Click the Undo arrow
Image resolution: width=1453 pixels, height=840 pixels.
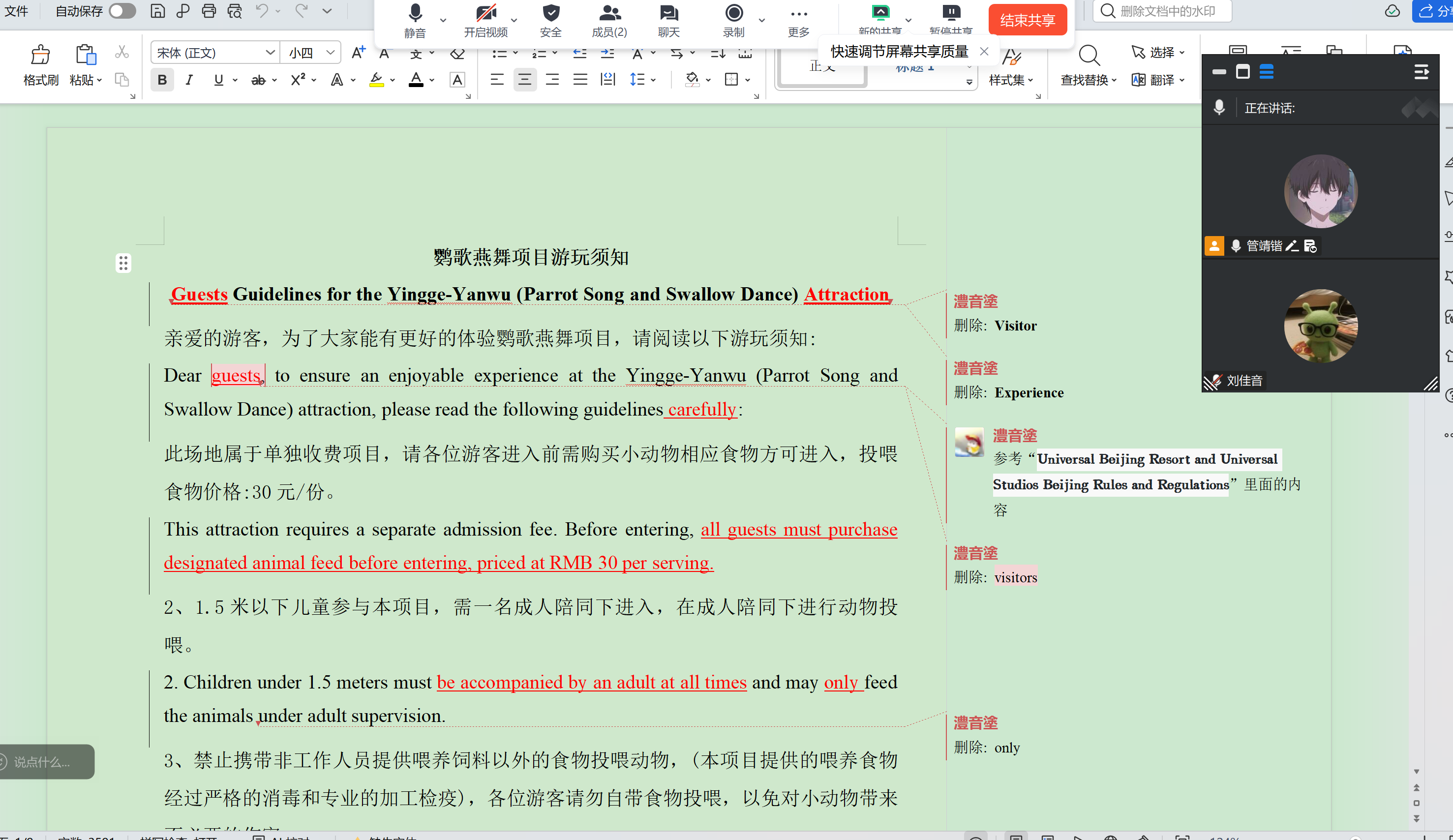click(262, 11)
